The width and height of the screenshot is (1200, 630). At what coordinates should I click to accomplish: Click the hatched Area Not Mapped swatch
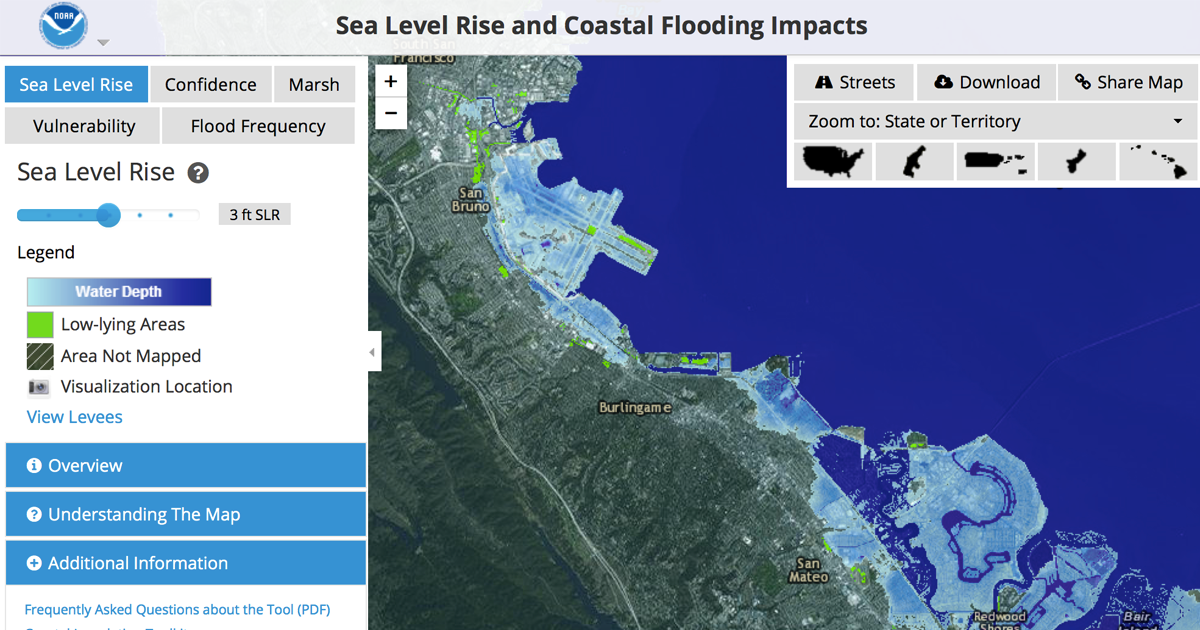point(40,356)
